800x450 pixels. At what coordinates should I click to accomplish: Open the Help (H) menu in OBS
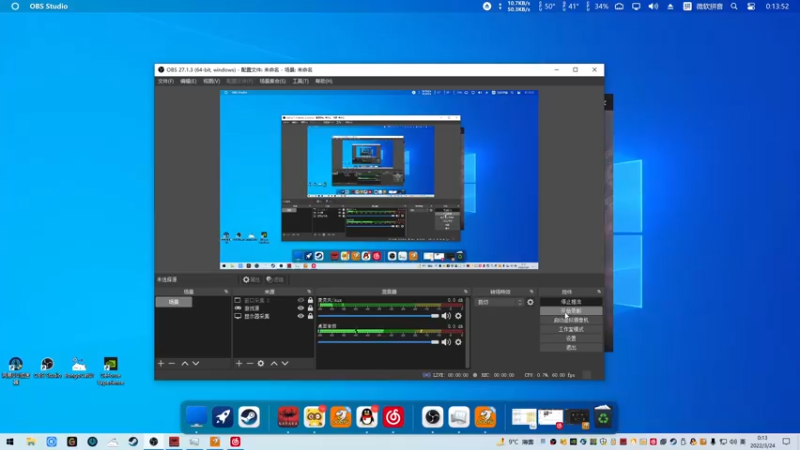(323, 81)
